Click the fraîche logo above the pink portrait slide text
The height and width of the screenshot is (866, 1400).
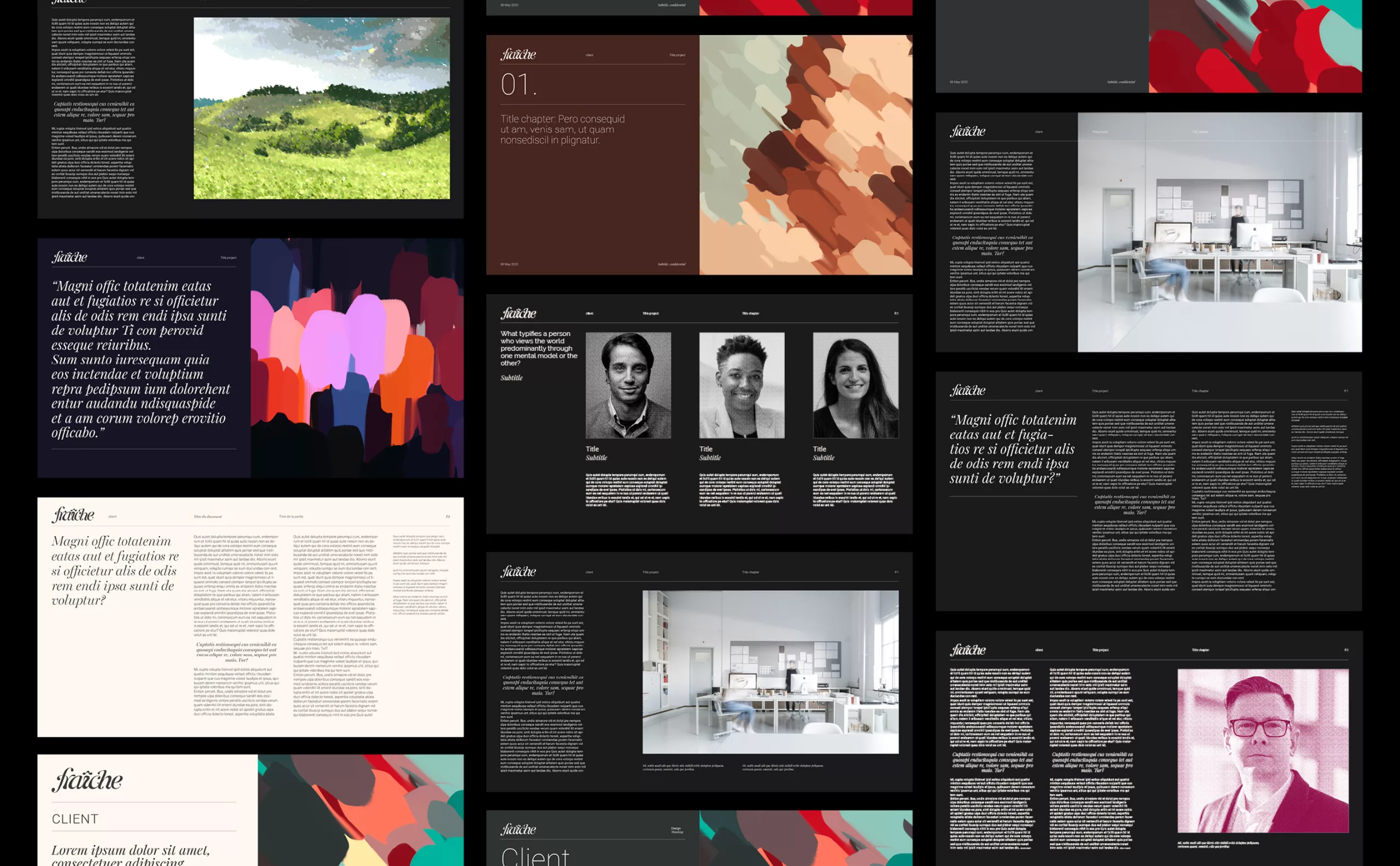967,649
